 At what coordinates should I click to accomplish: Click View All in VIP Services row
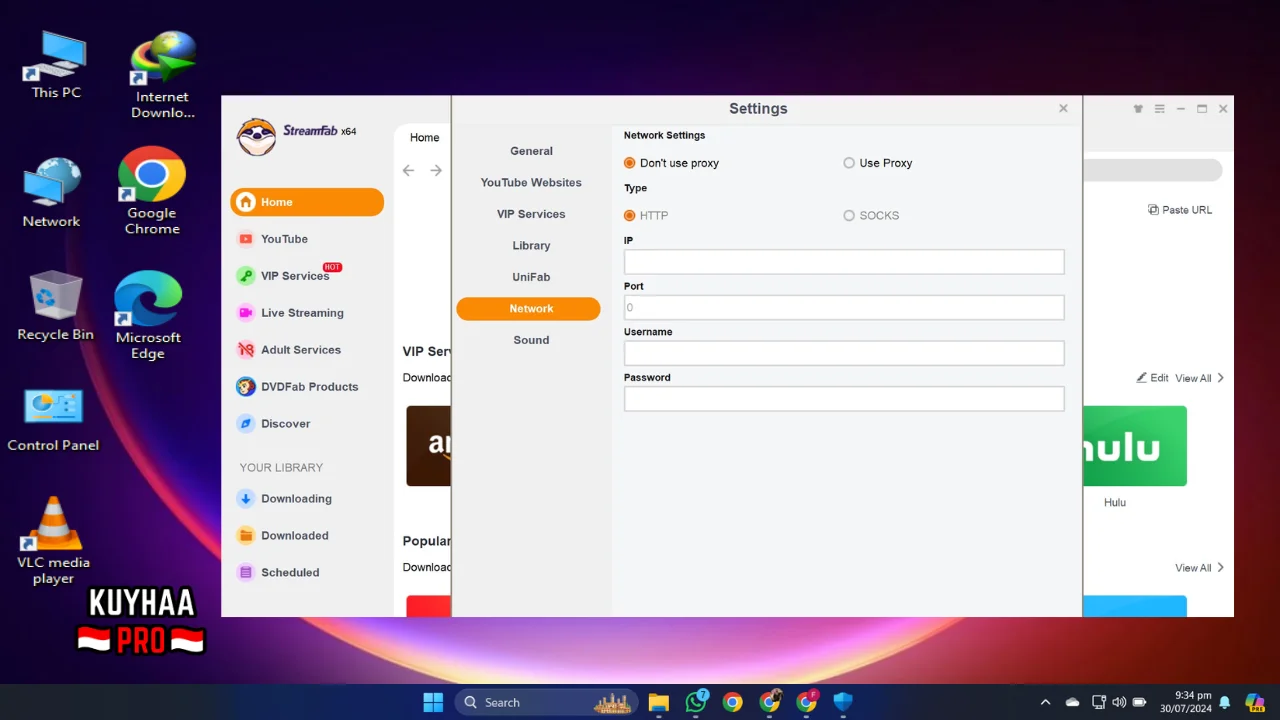[1199, 378]
